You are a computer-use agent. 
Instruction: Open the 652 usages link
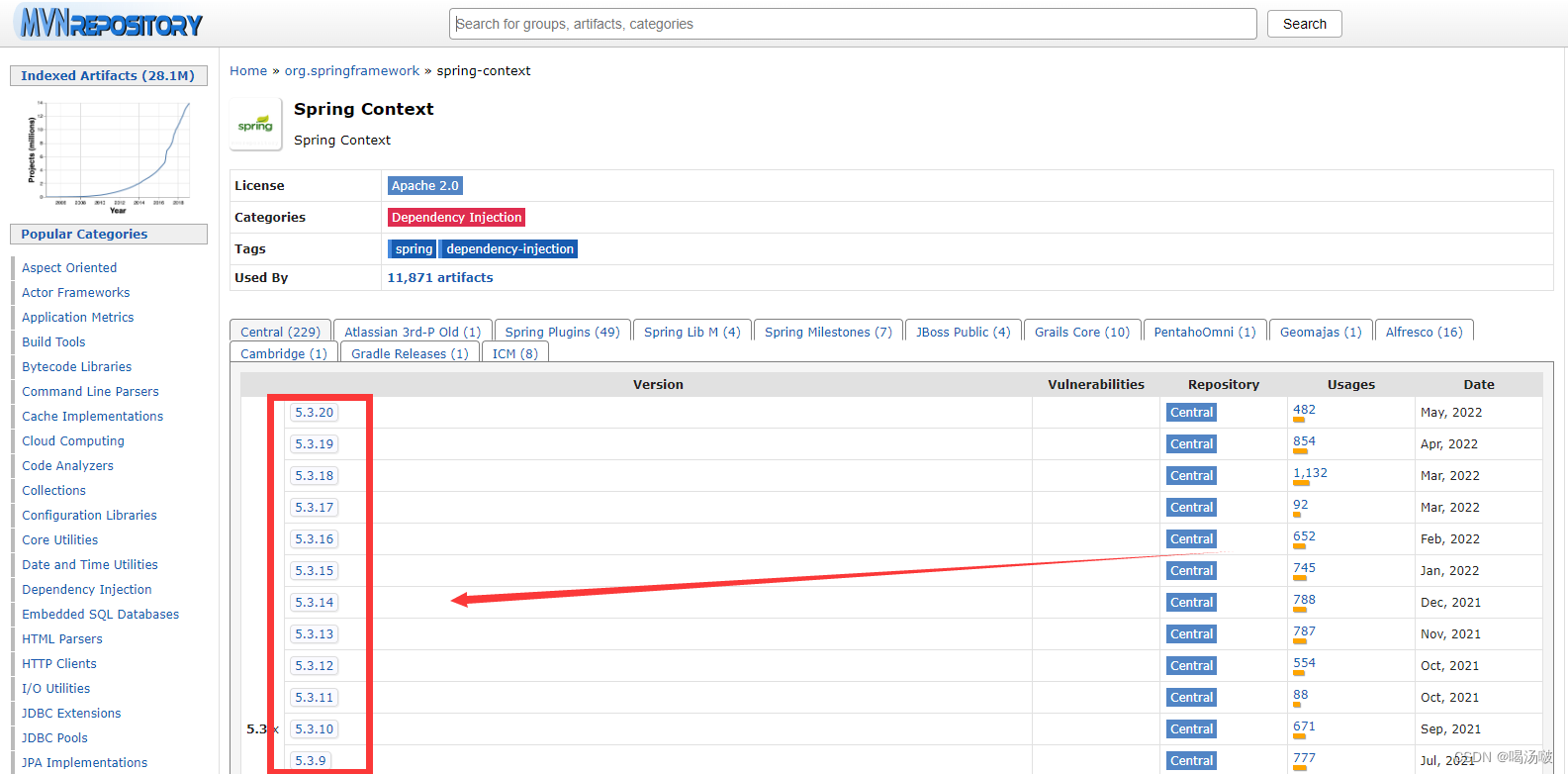click(1304, 536)
